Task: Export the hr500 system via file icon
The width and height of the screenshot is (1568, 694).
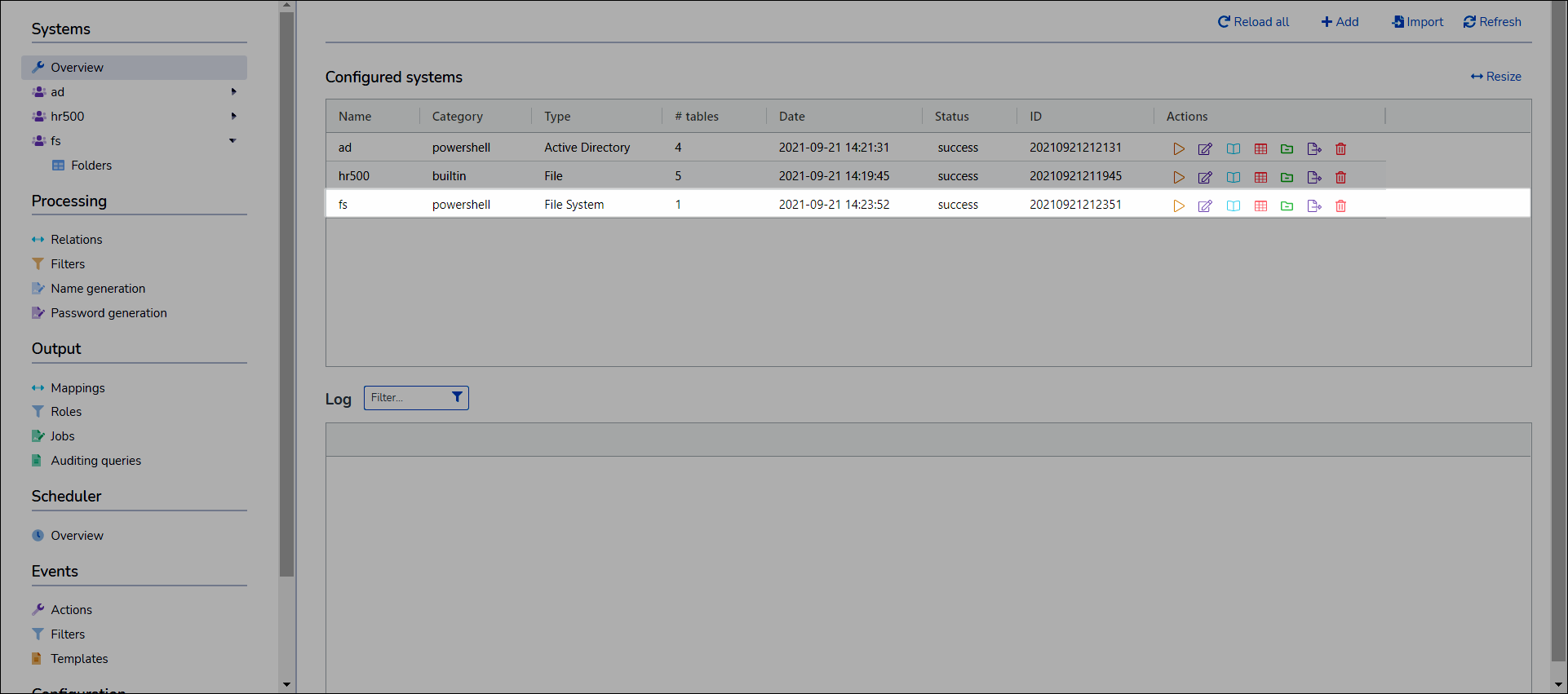Action: click(x=1313, y=177)
